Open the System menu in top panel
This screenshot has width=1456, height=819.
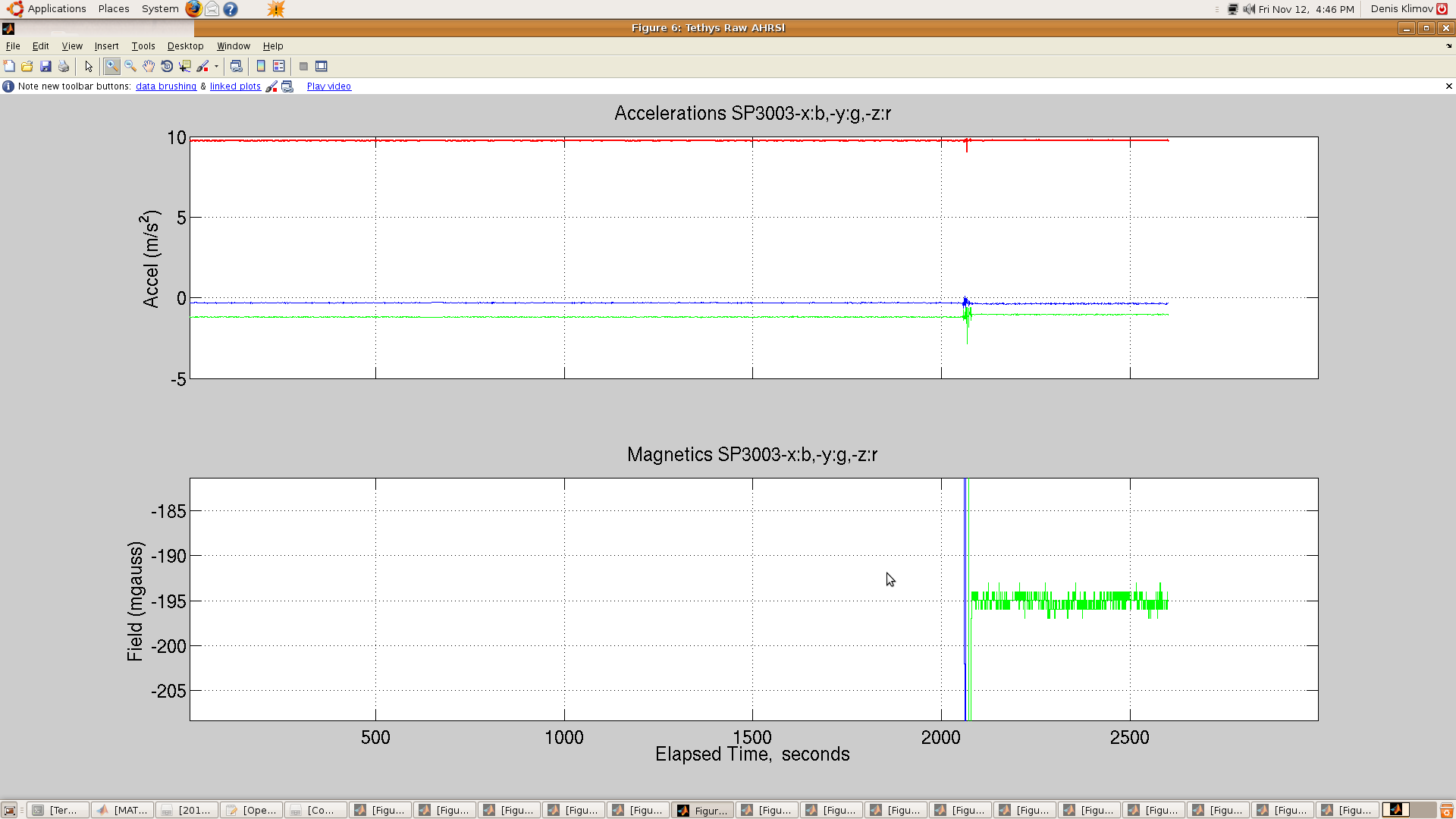click(x=160, y=9)
